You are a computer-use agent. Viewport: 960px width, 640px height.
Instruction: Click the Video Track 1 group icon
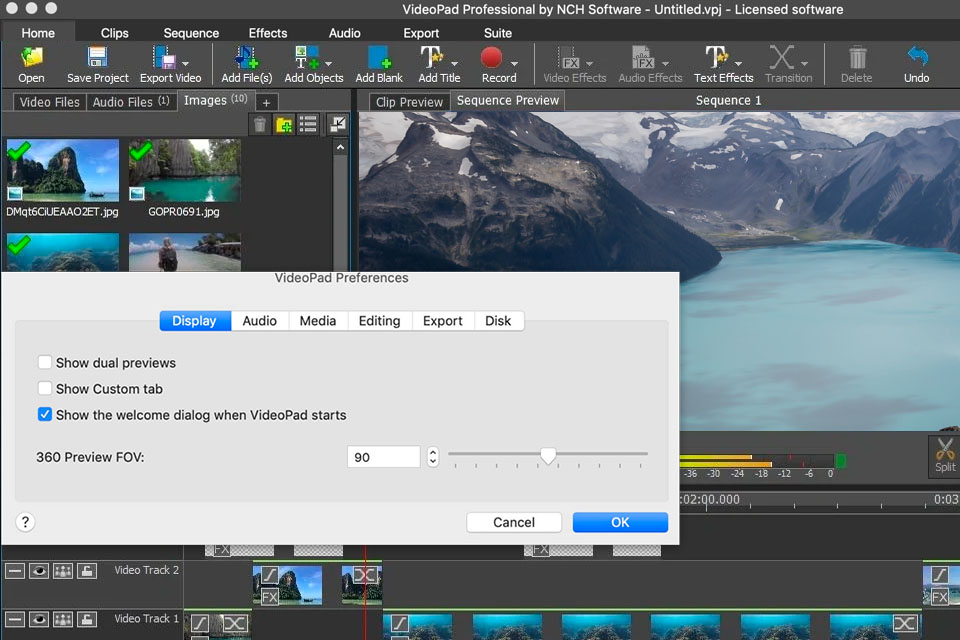63,620
